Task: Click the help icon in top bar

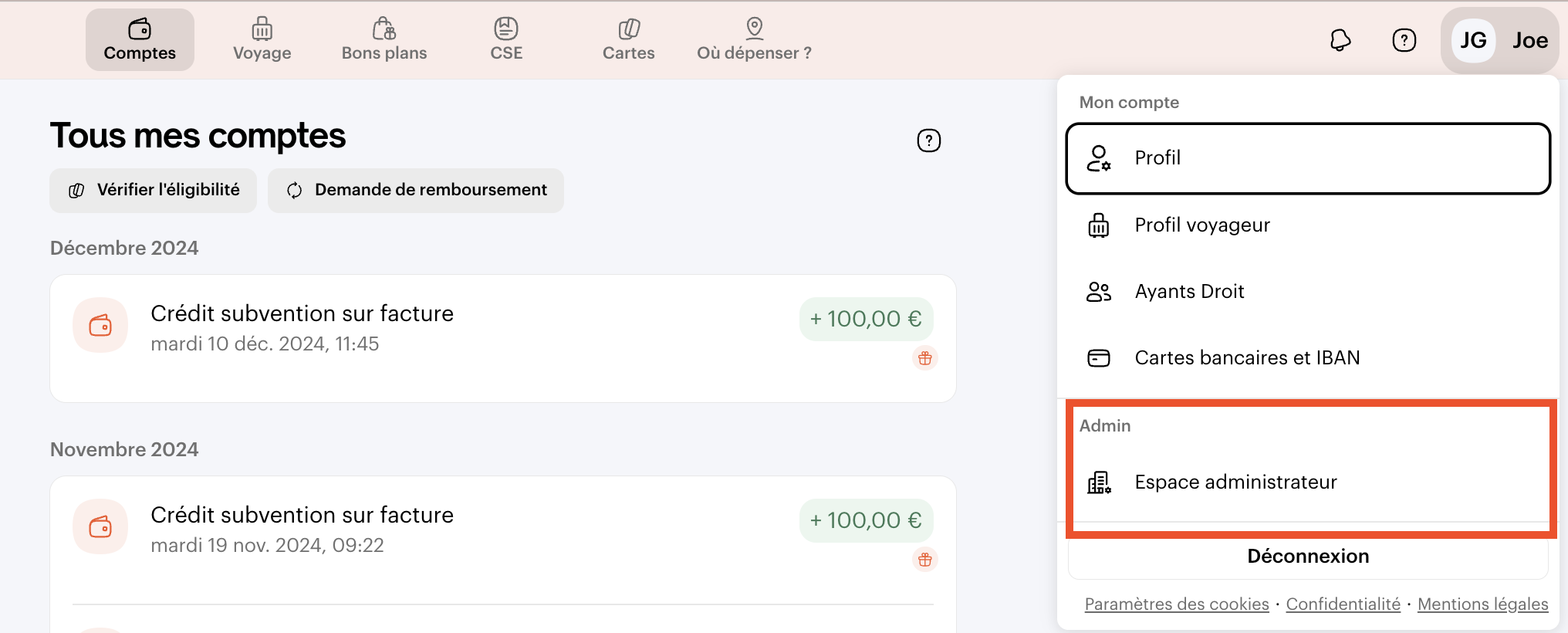Action: [1404, 40]
